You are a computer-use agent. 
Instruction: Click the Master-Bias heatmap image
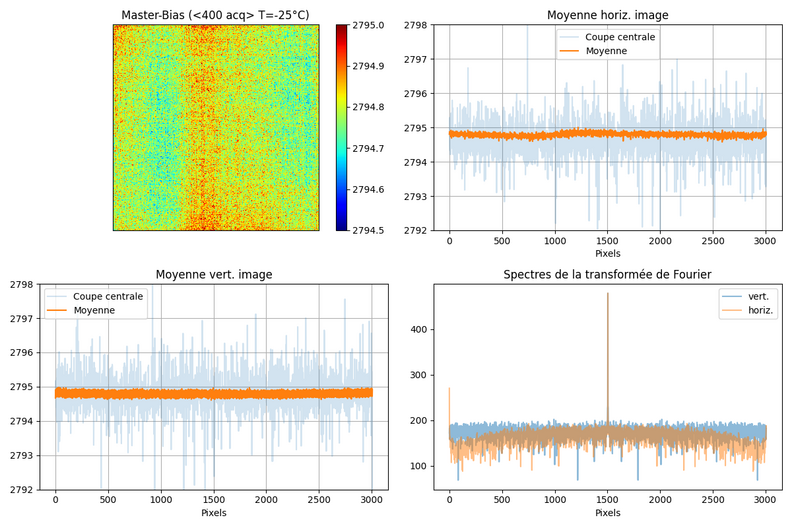click(x=215, y=128)
